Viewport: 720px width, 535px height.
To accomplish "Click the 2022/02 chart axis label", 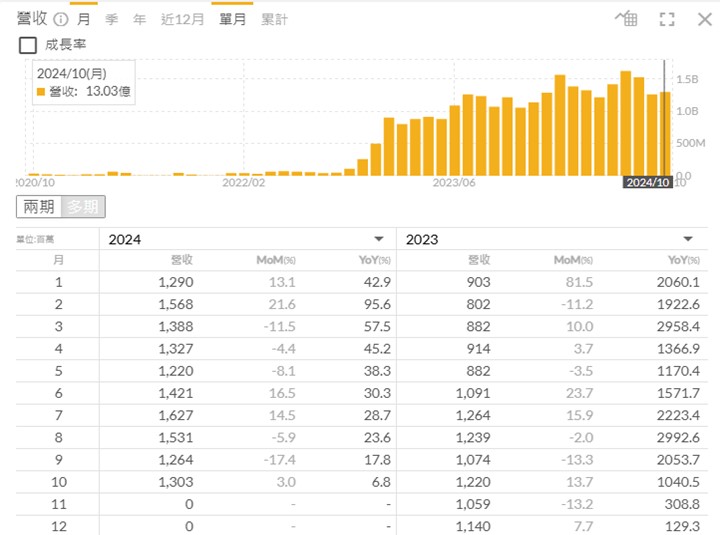I will 243,183.
